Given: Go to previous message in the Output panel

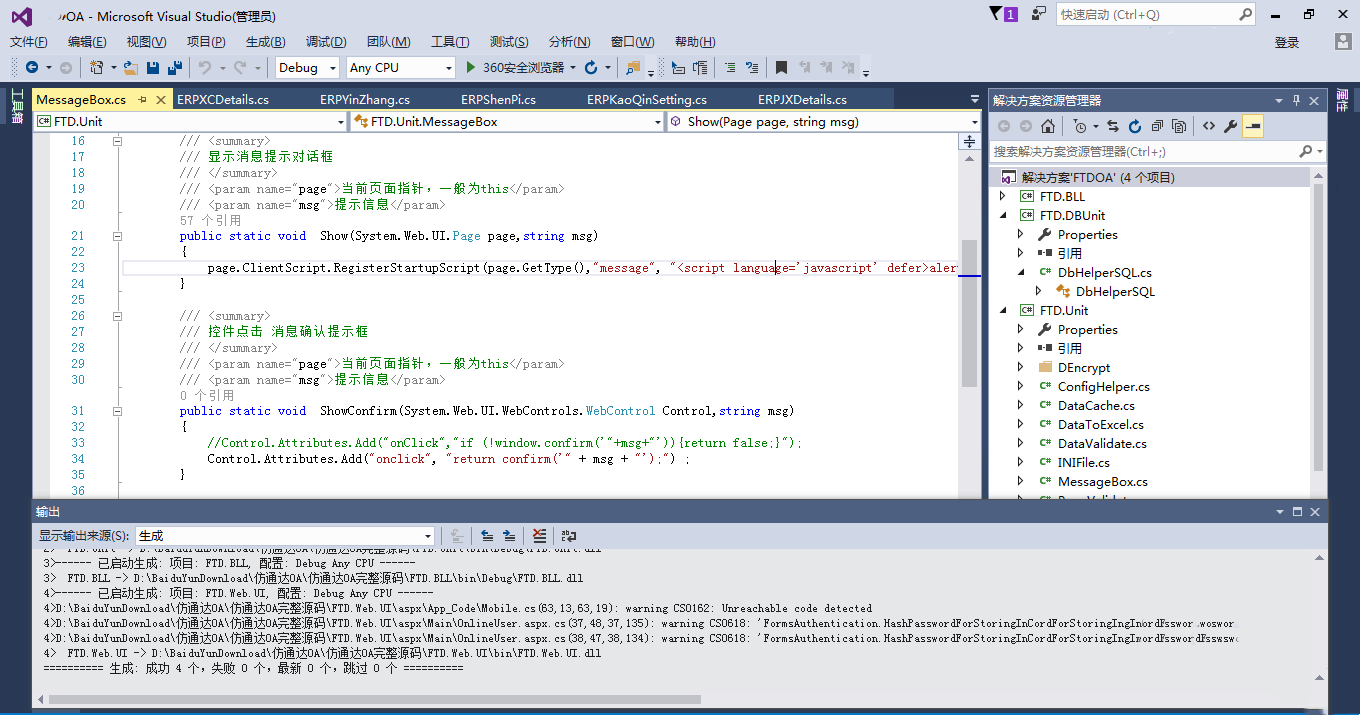Looking at the screenshot, I should click(487, 536).
